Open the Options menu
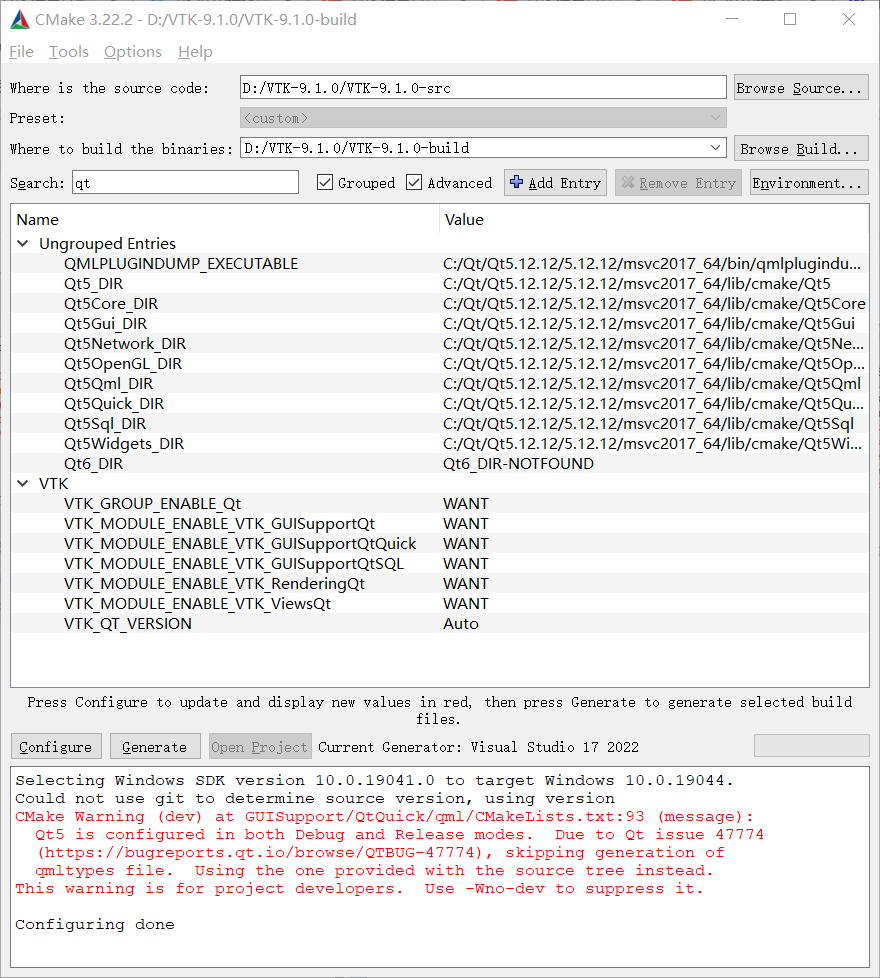Viewport: 880px width, 978px height. (132, 52)
